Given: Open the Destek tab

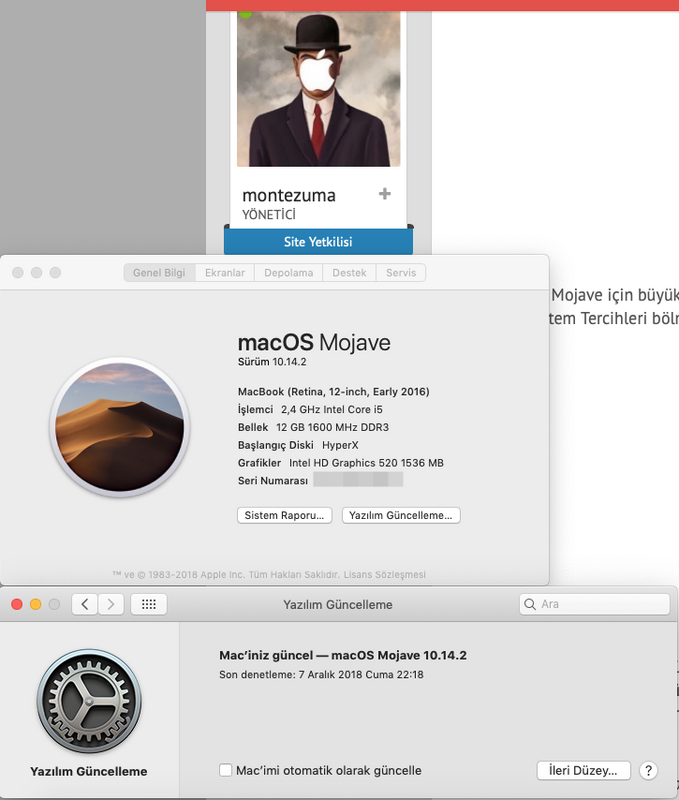Looking at the screenshot, I should point(349,273).
